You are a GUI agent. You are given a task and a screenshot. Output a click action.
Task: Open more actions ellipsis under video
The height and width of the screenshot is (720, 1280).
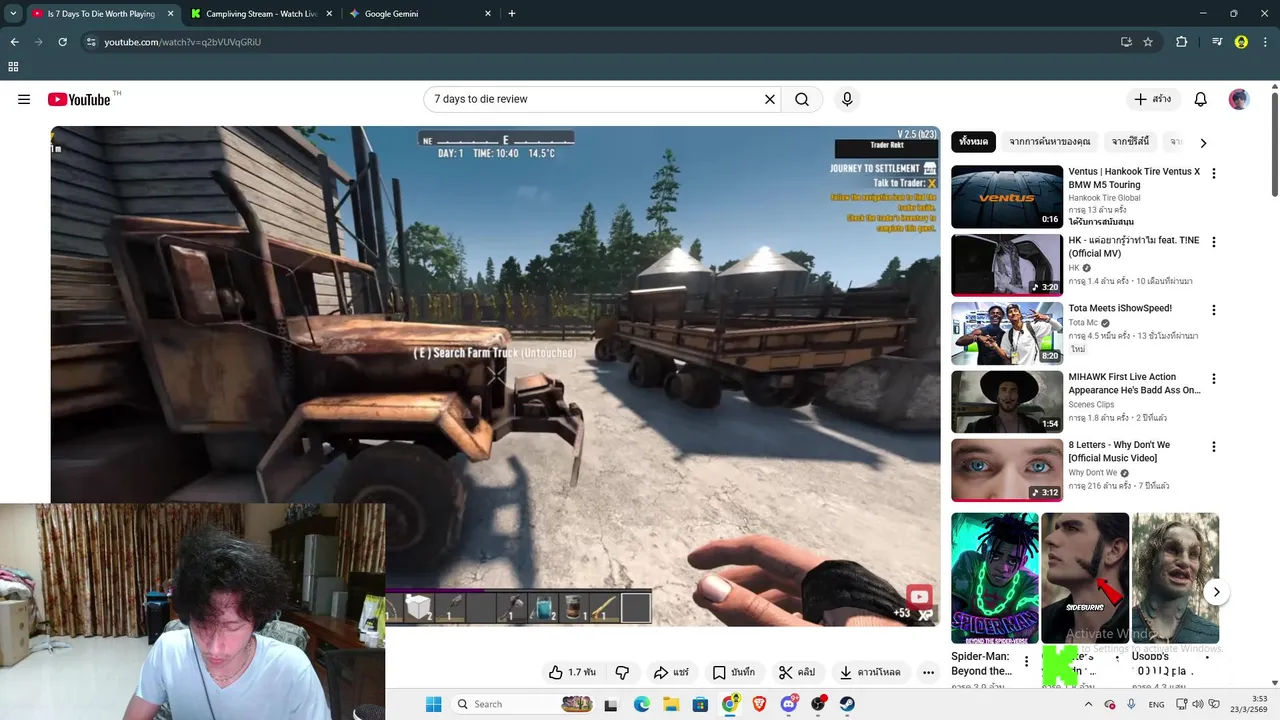(928, 672)
